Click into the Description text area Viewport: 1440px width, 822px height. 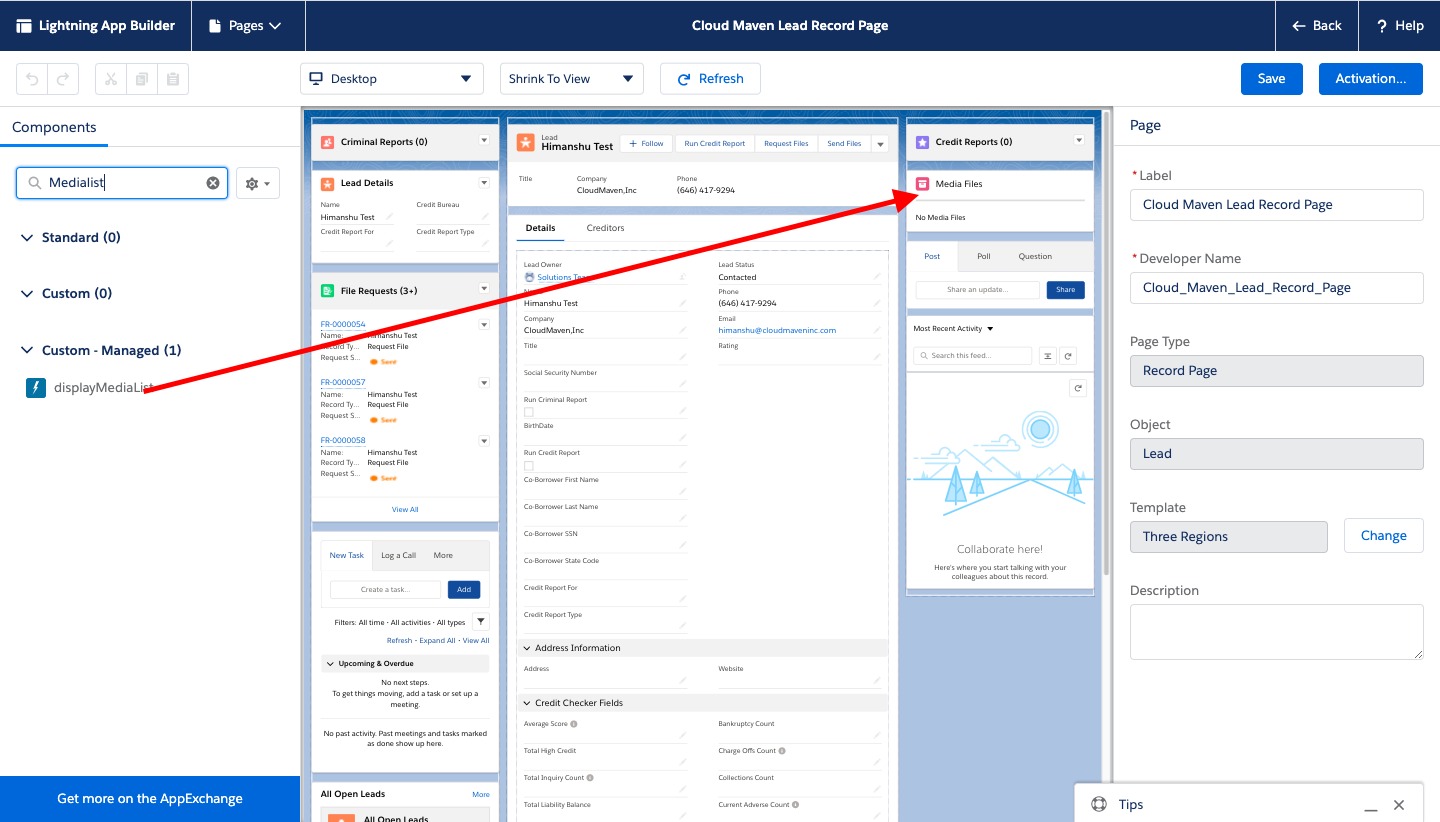coord(1276,632)
